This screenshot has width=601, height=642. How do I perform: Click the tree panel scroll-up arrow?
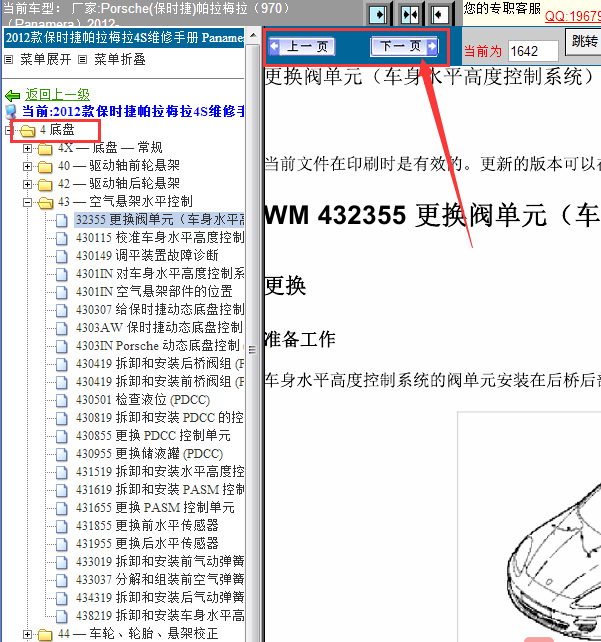click(x=253, y=35)
